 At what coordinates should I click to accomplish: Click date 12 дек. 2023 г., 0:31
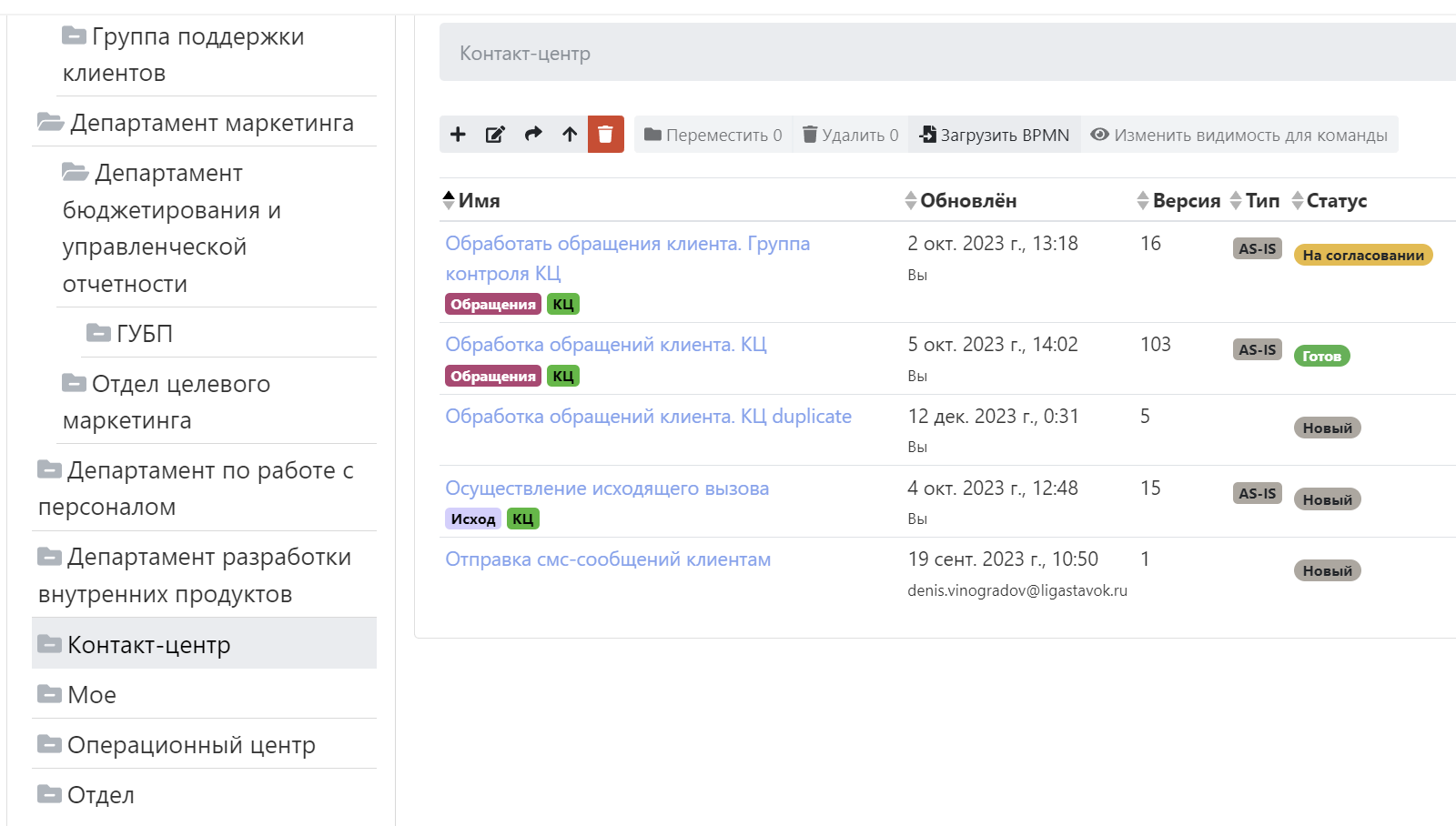(x=994, y=416)
